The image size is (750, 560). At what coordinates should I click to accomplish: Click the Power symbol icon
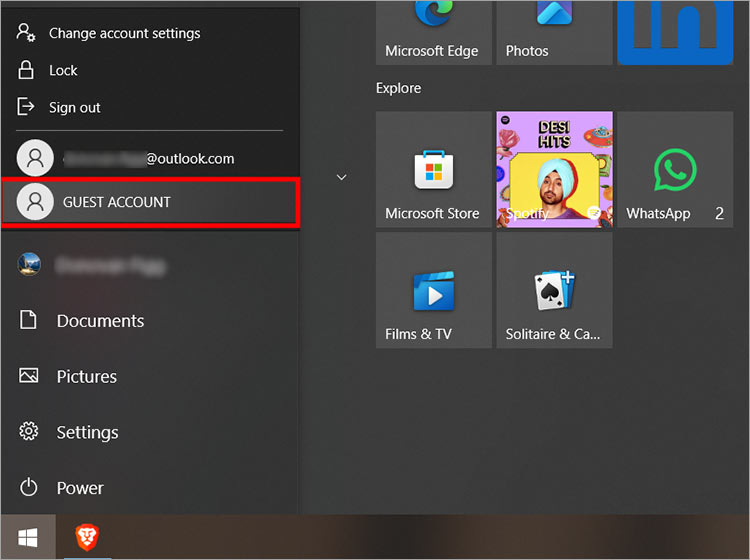pos(29,487)
